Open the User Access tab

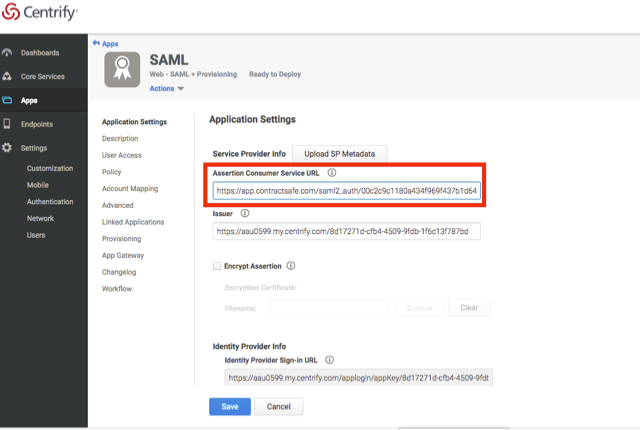click(122, 155)
